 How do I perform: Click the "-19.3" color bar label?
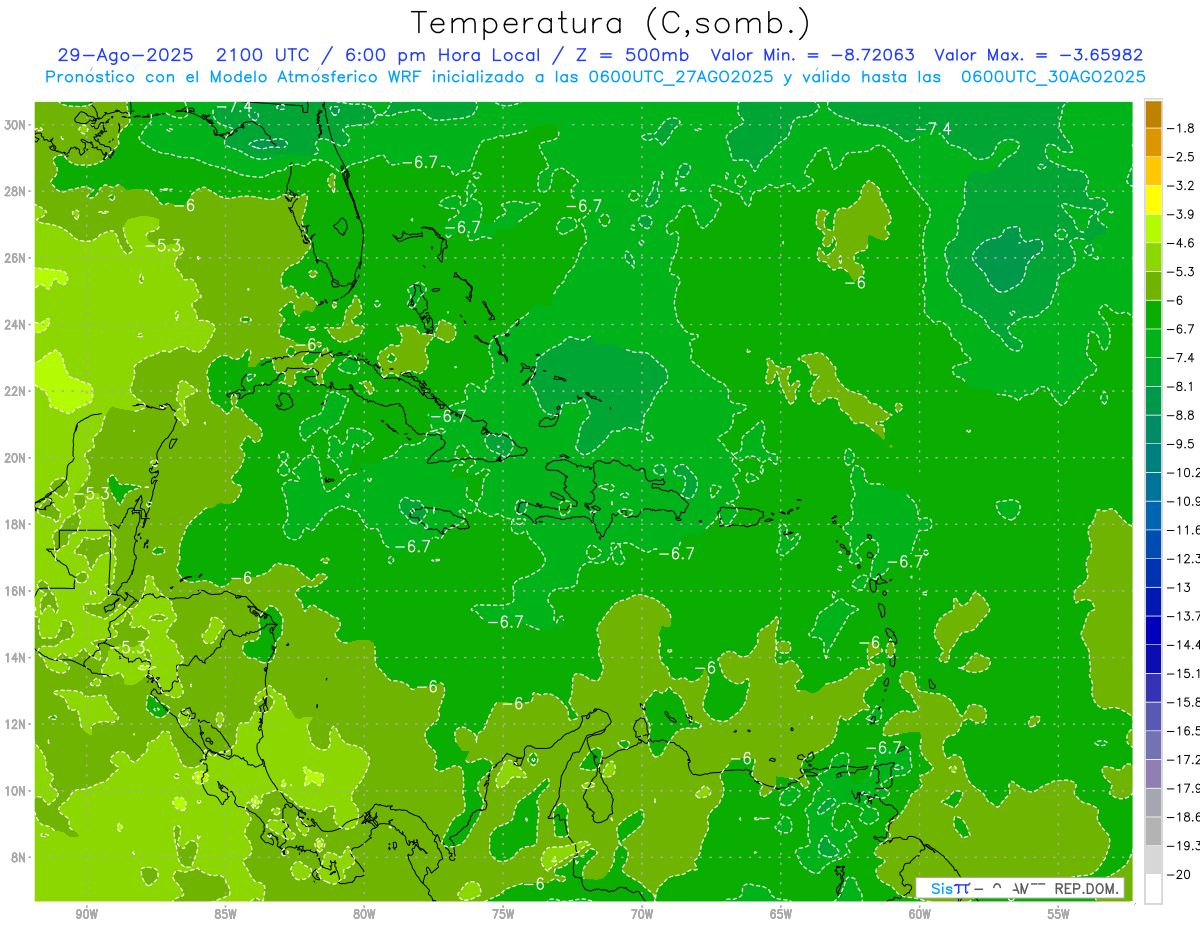pyautogui.click(x=1184, y=846)
